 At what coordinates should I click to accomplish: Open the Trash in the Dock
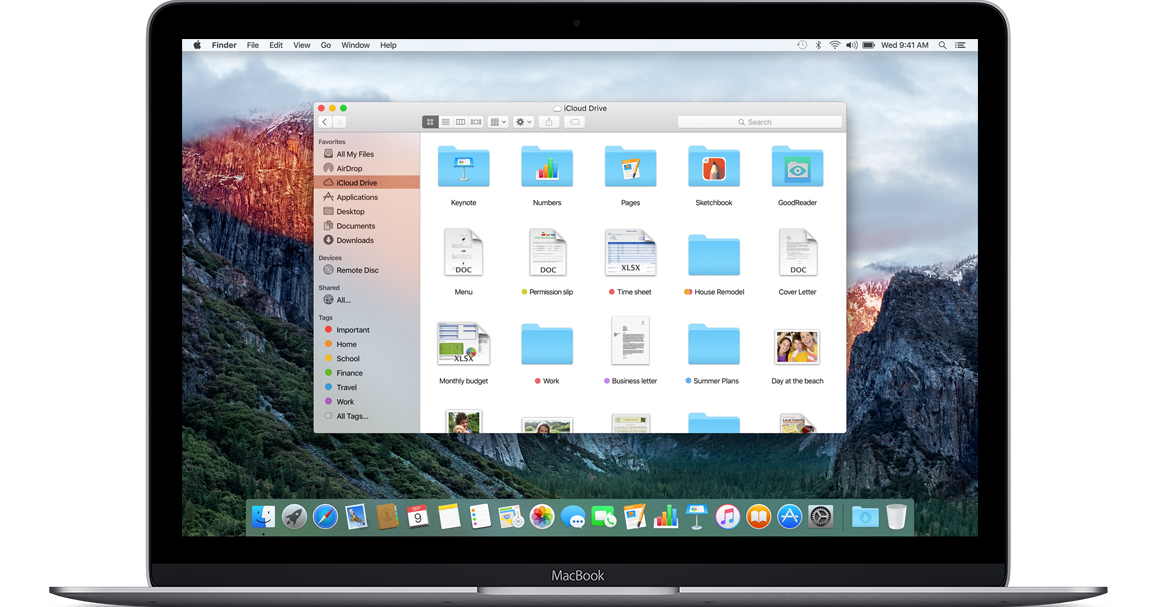pos(896,517)
